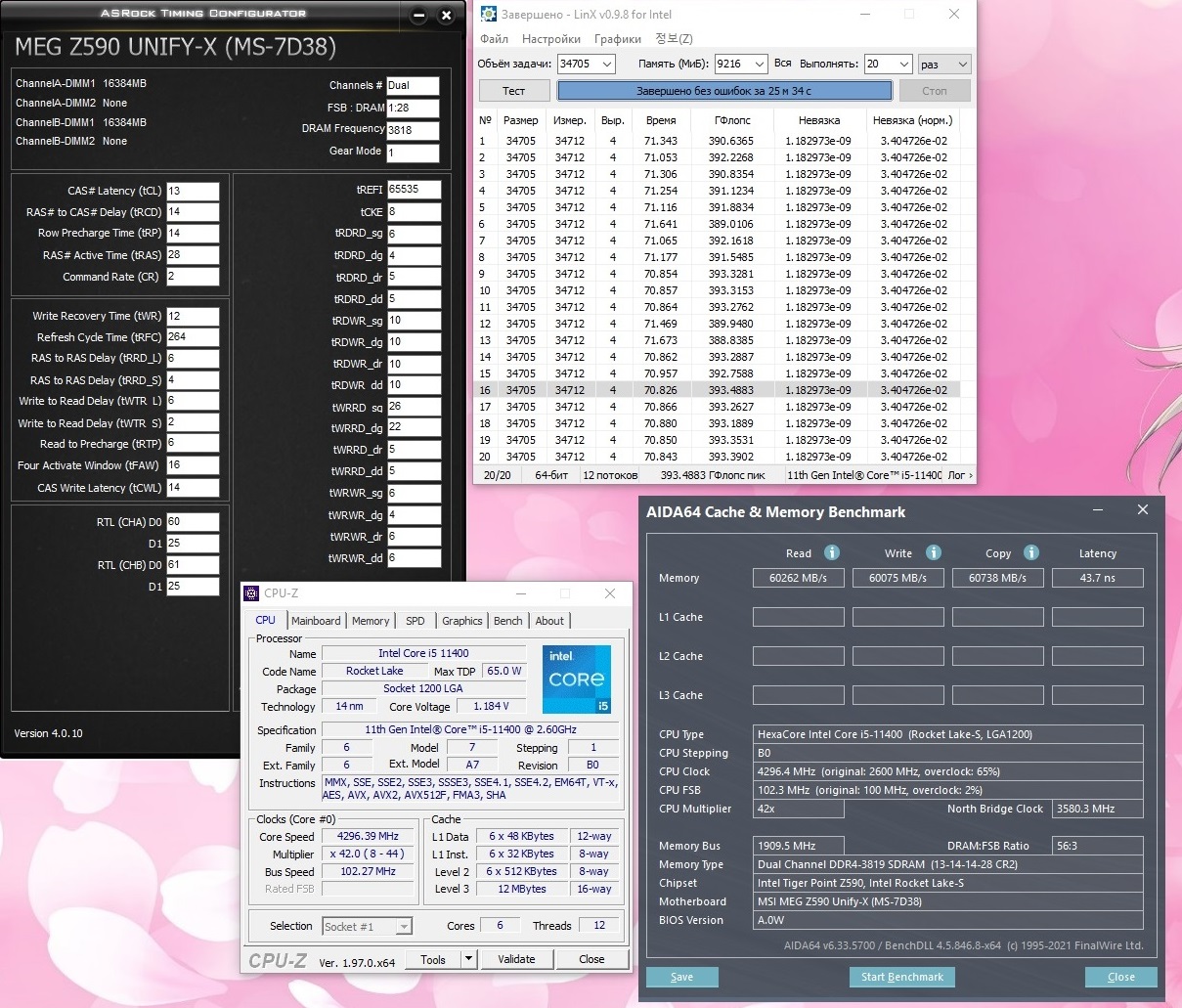The height and width of the screenshot is (1008, 1182).
Task: Open the Socket #1 selection dropdown in CPU-Z
Action: click(404, 926)
